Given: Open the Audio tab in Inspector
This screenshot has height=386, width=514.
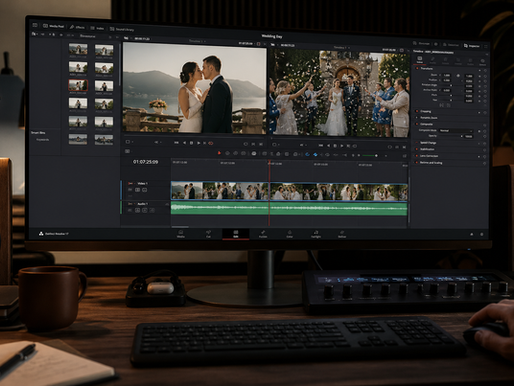Looking at the screenshot, I should [x=433, y=60].
